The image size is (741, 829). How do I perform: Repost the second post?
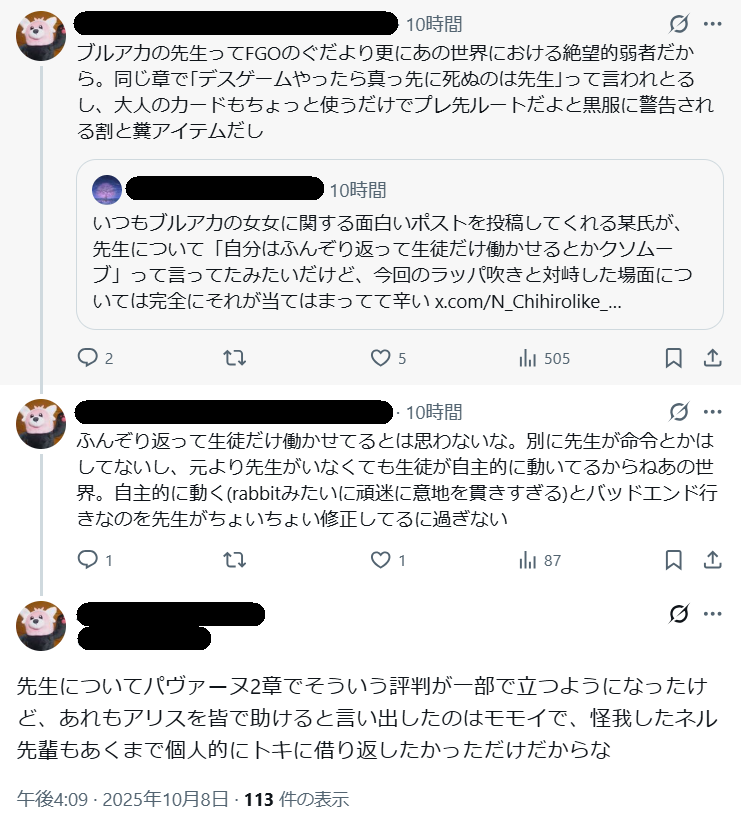(x=233, y=560)
